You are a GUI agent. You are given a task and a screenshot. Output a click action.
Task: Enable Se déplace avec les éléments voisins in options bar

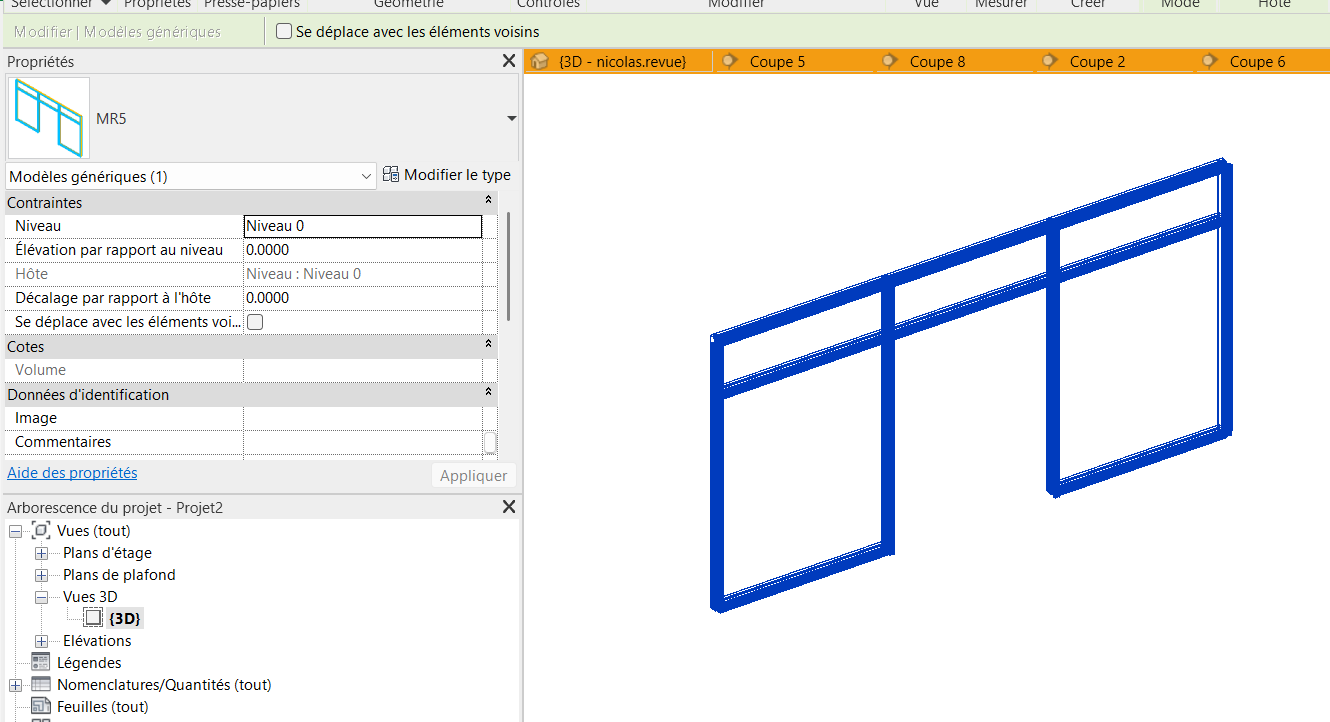[x=284, y=32]
